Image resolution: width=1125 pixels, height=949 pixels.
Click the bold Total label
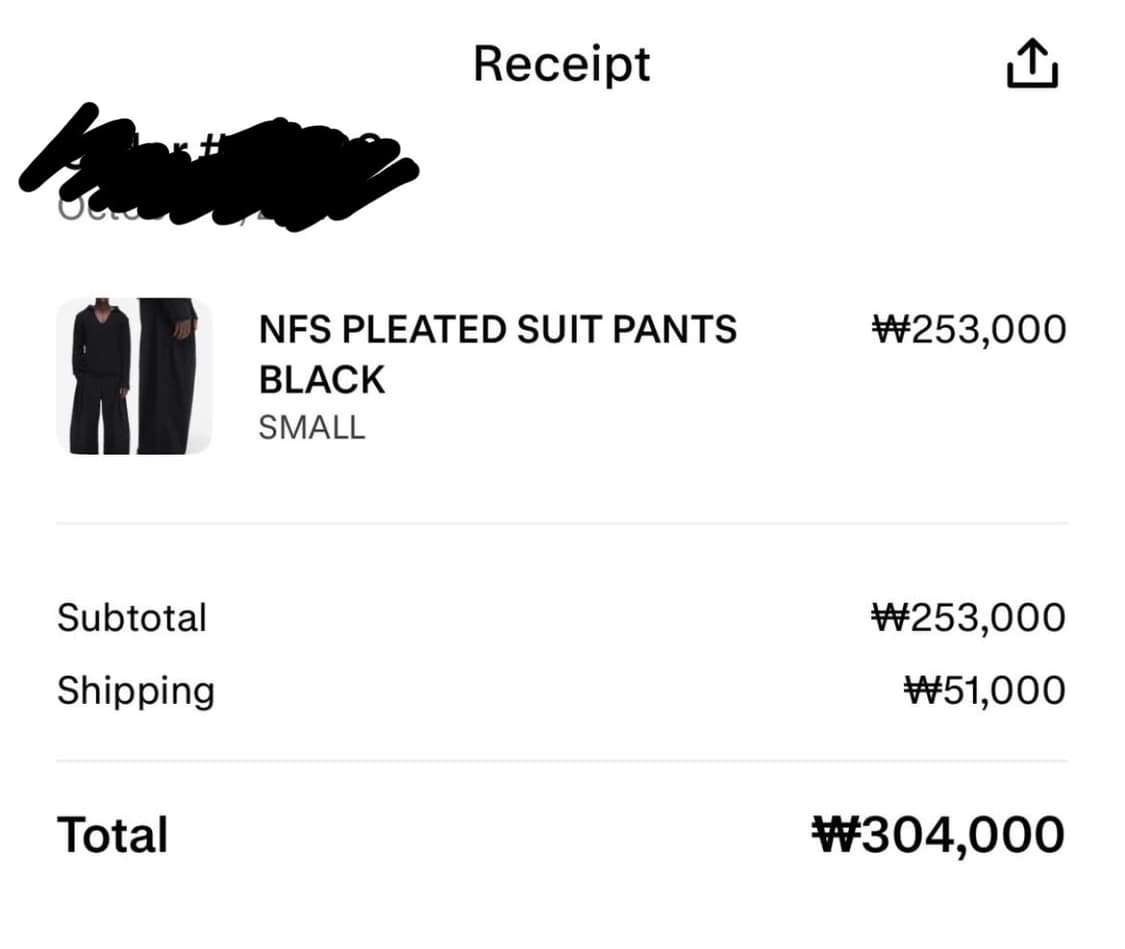(112, 835)
